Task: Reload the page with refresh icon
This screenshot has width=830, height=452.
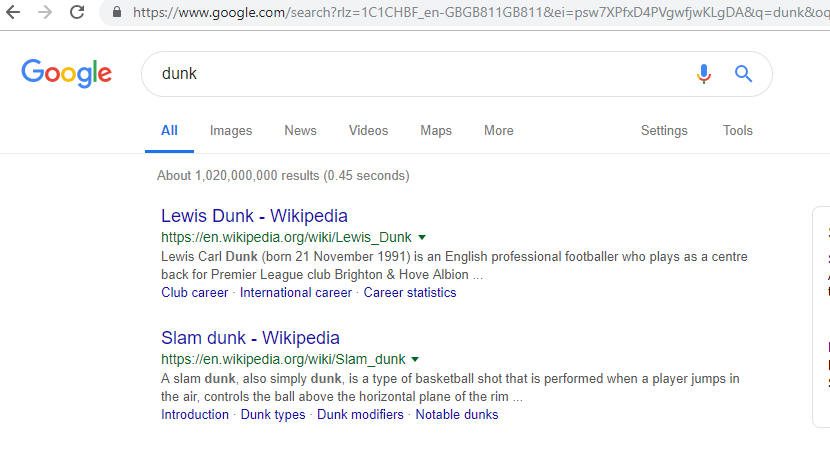Action: pyautogui.click(x=77, y=12)
